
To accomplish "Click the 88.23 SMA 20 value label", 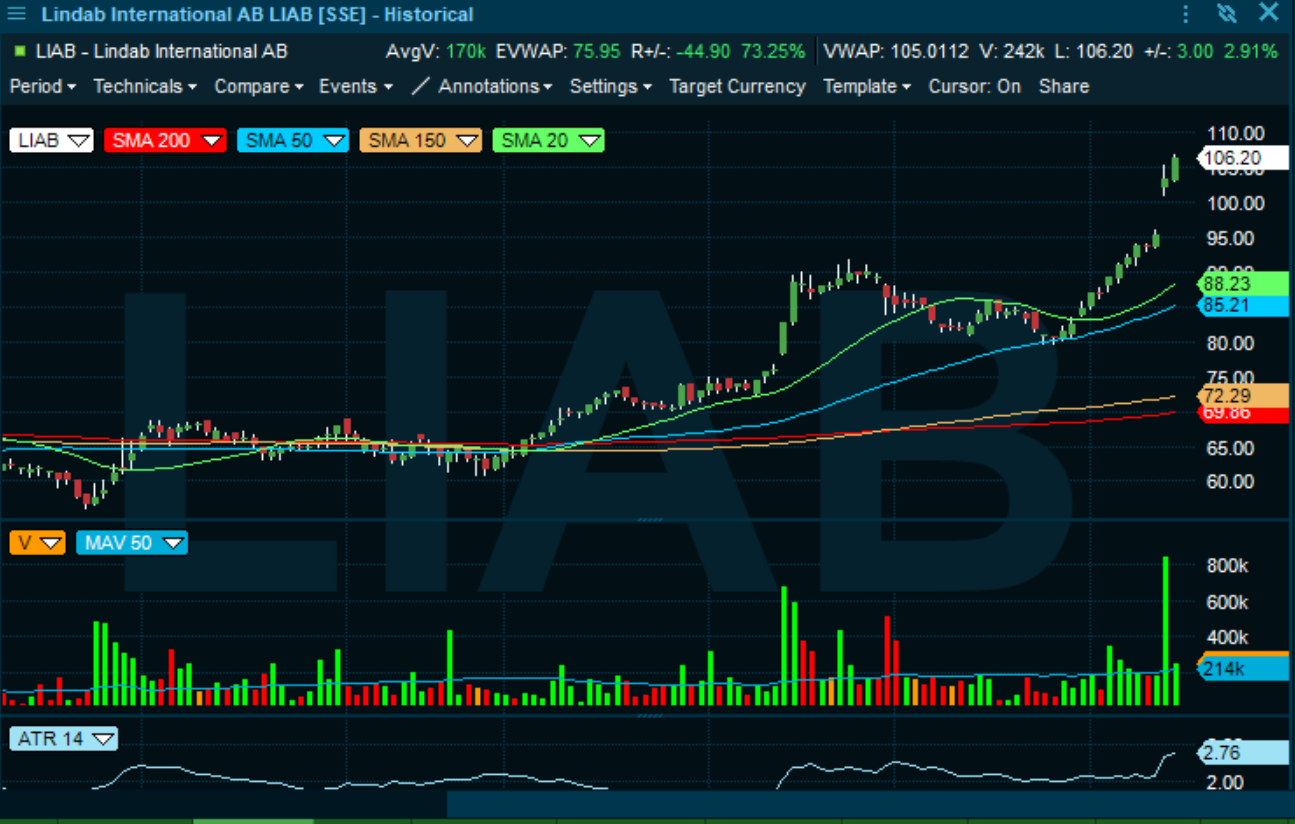I will tap(1243, 284).
